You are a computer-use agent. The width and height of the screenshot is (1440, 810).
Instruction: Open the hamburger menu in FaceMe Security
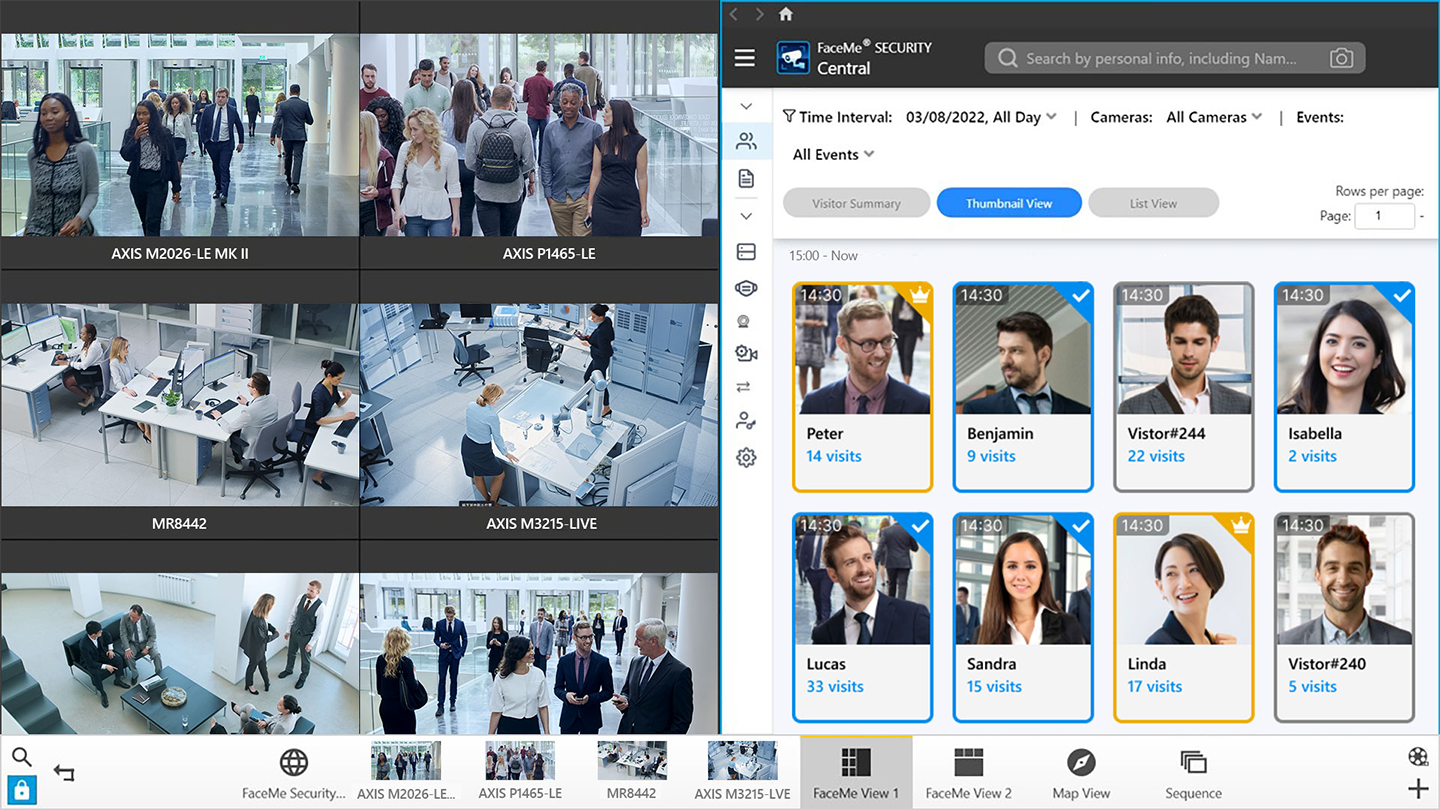coord(745,58)
